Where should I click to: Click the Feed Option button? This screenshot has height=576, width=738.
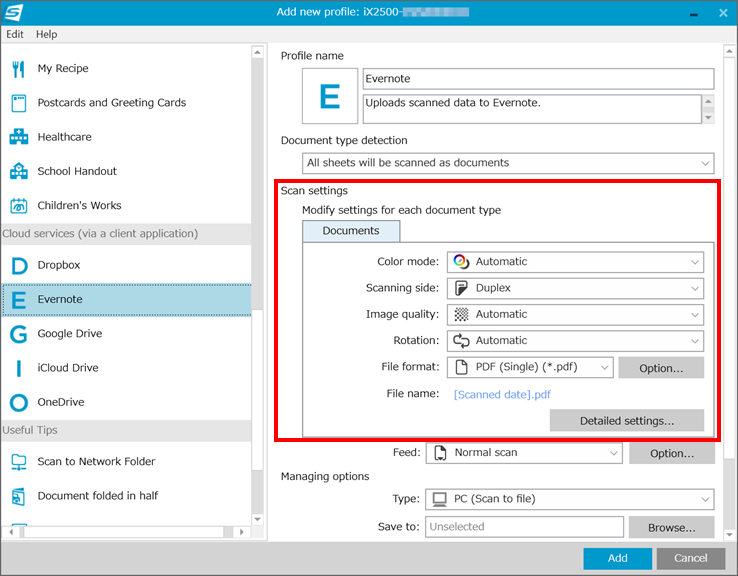point(672,454)
